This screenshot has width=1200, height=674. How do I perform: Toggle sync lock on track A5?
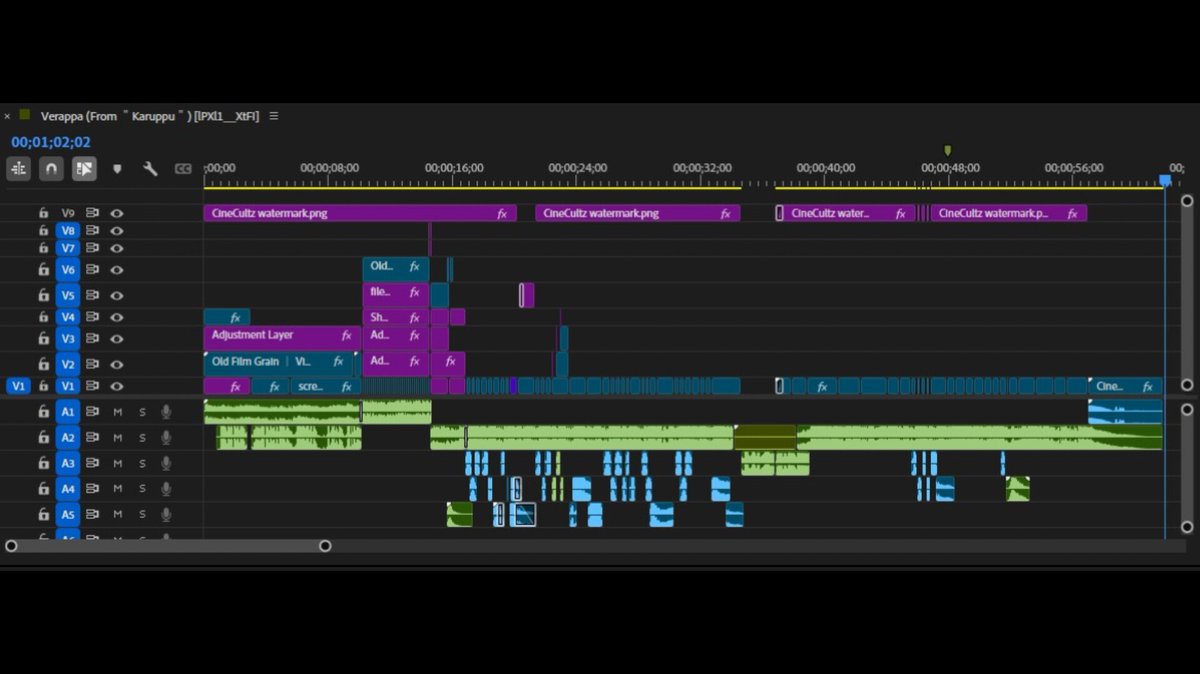click(92, 514)
